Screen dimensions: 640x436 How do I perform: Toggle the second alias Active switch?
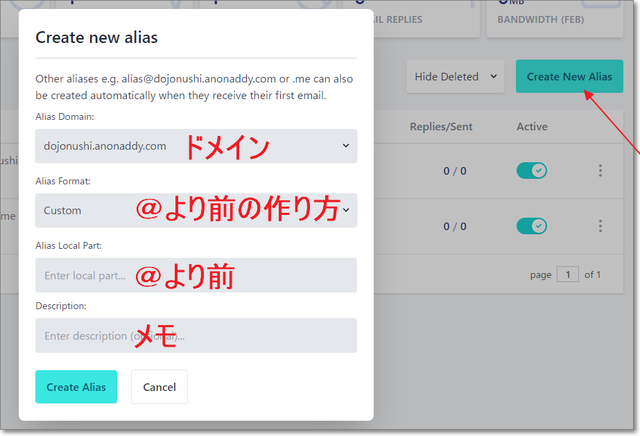(x=531, y=227)
